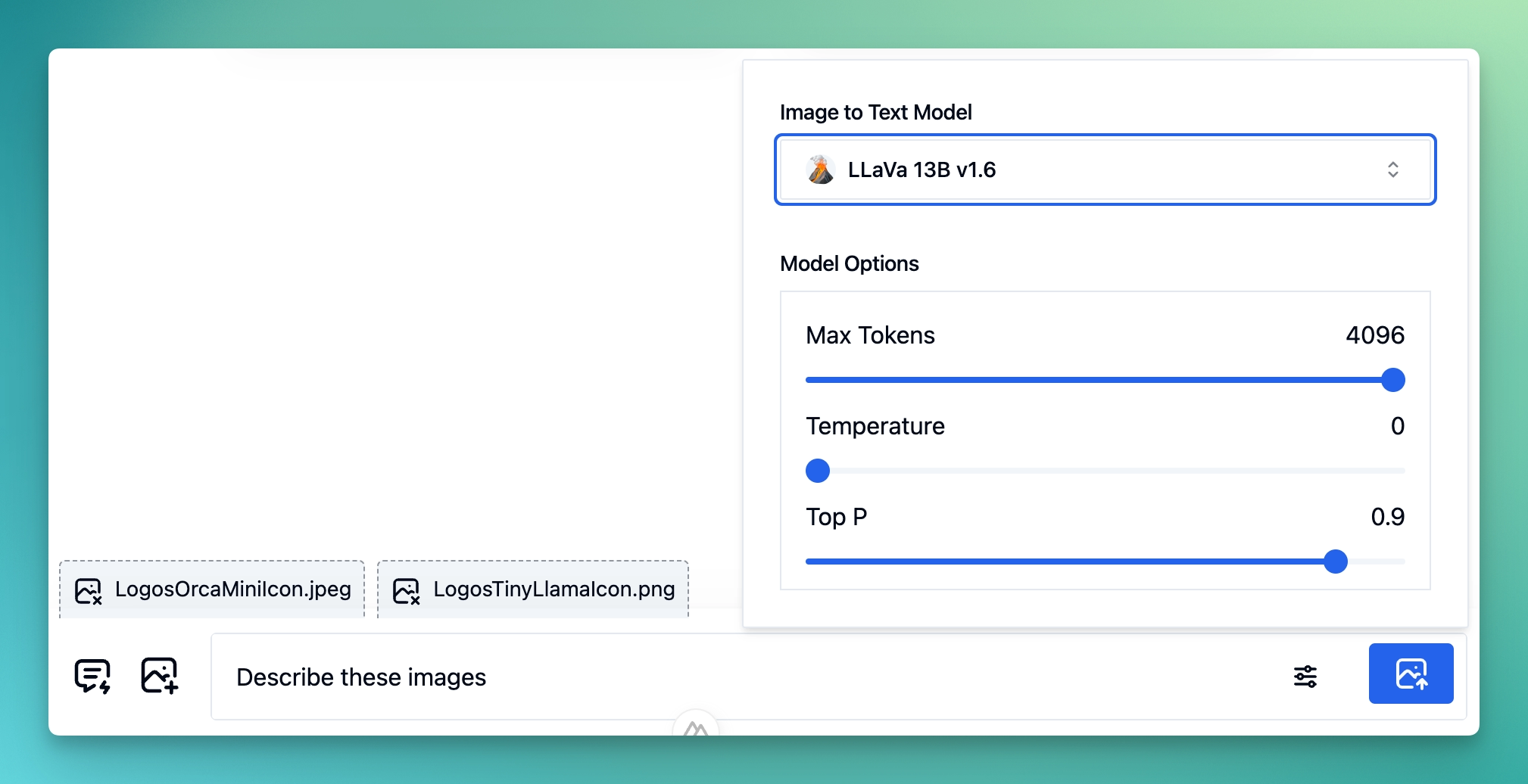Click the prompt-with-lightning message icon
This screenshot has height=784, width=1528.
pyautogui.click(x=92, y=676)
